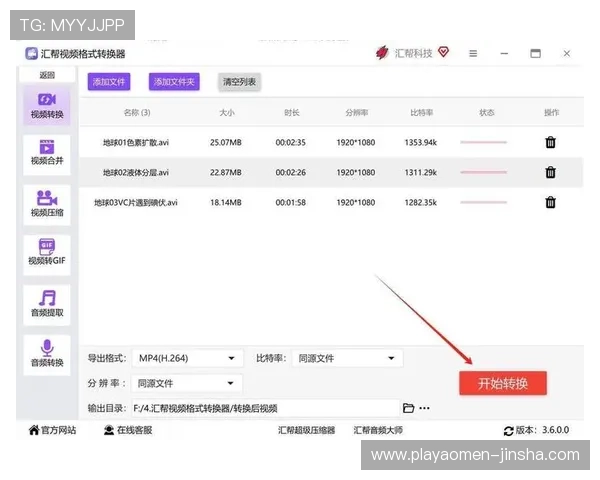The image size is (600, 480).
Task: Click the VIP diamond heart icon
Action: [x=443, y=52]
